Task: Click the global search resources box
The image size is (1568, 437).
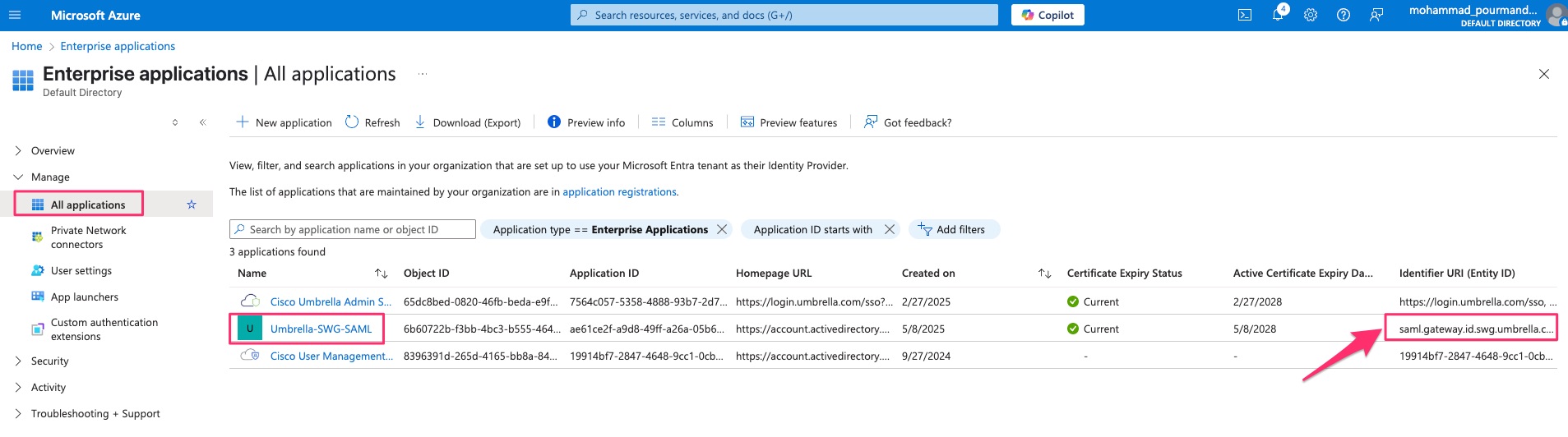Action: pyautogui.click(x=784, y=15)
